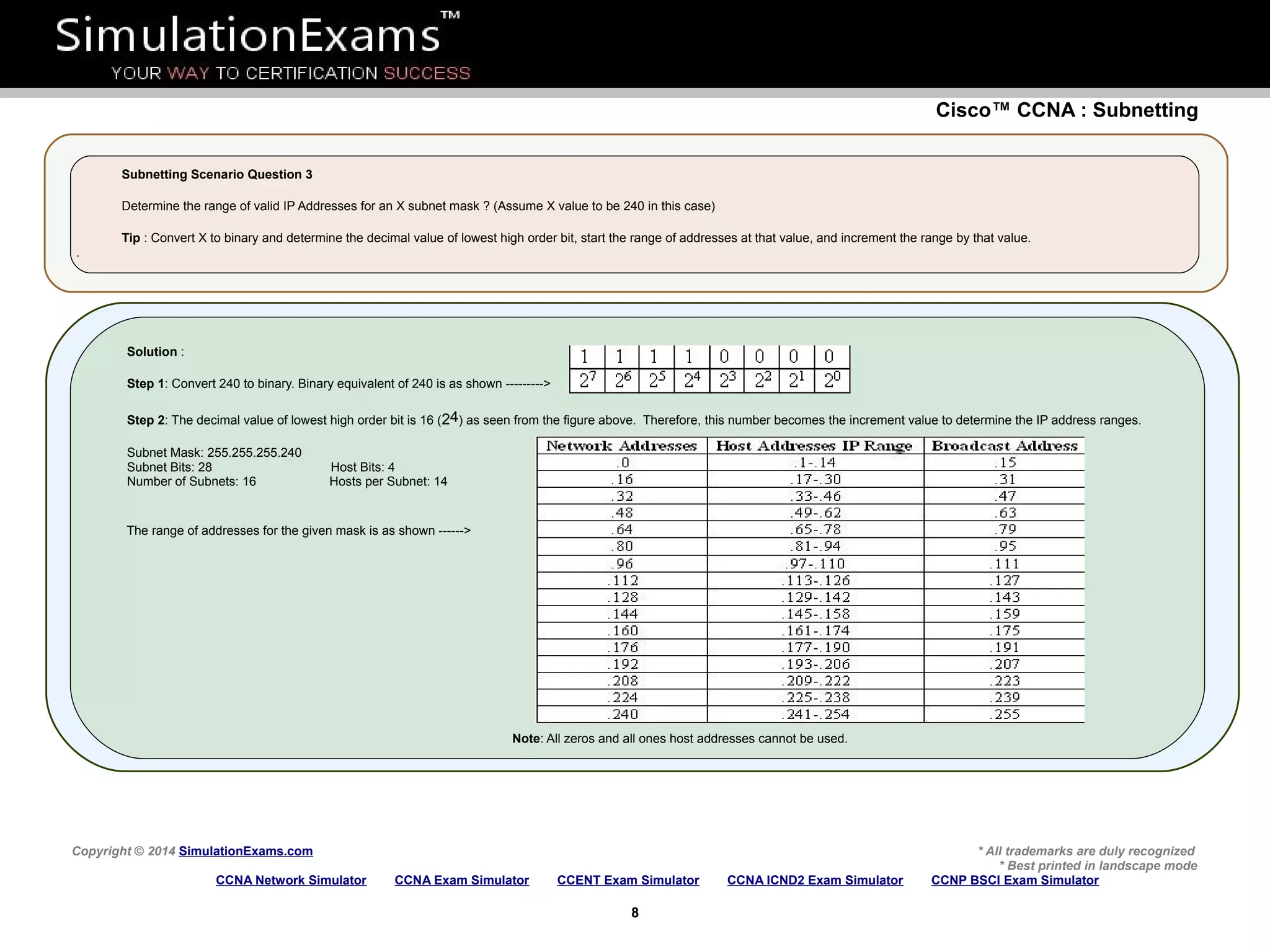The width and height of the screenshot is (1270, 952).
Task: Click the '.192' network address cell
Action: (622, 664)
